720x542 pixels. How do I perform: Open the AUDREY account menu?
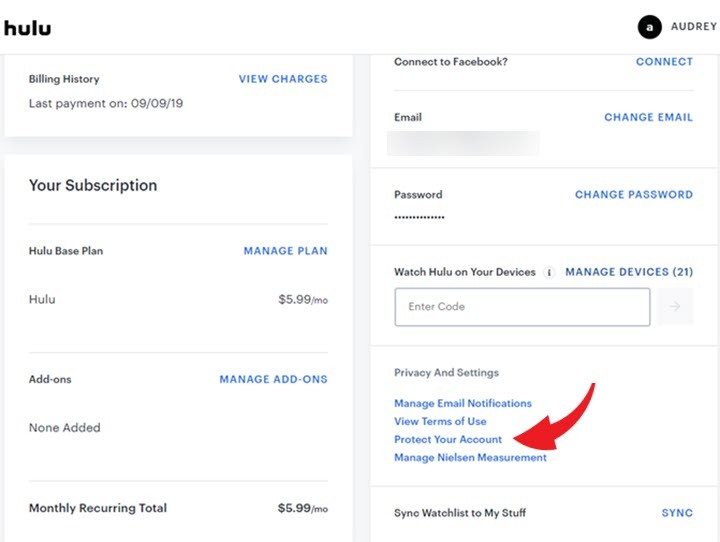tap(694, 27)
